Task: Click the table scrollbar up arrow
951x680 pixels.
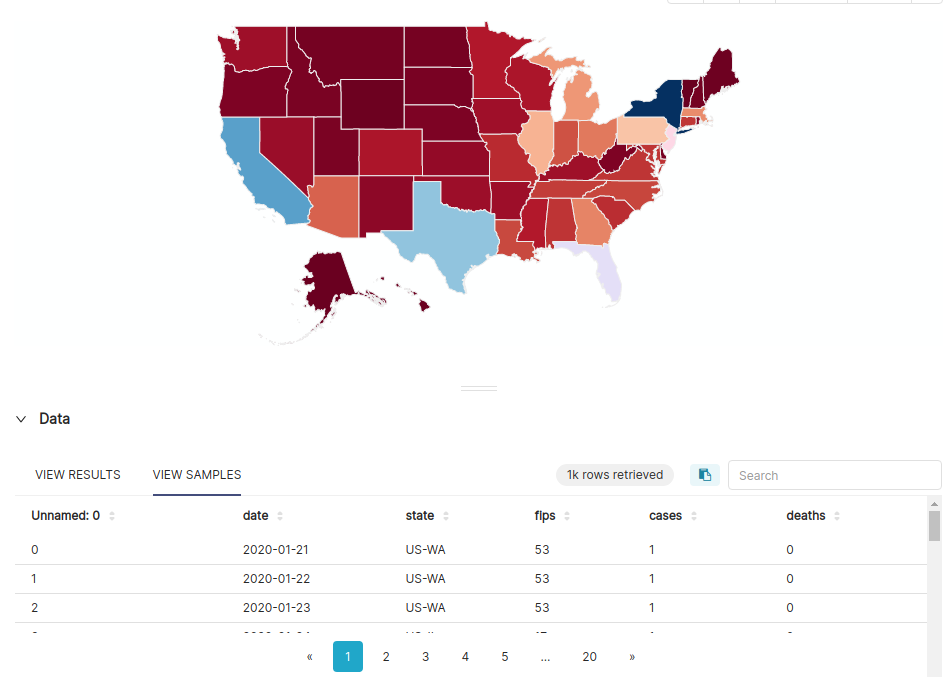Action: (935, 505)
